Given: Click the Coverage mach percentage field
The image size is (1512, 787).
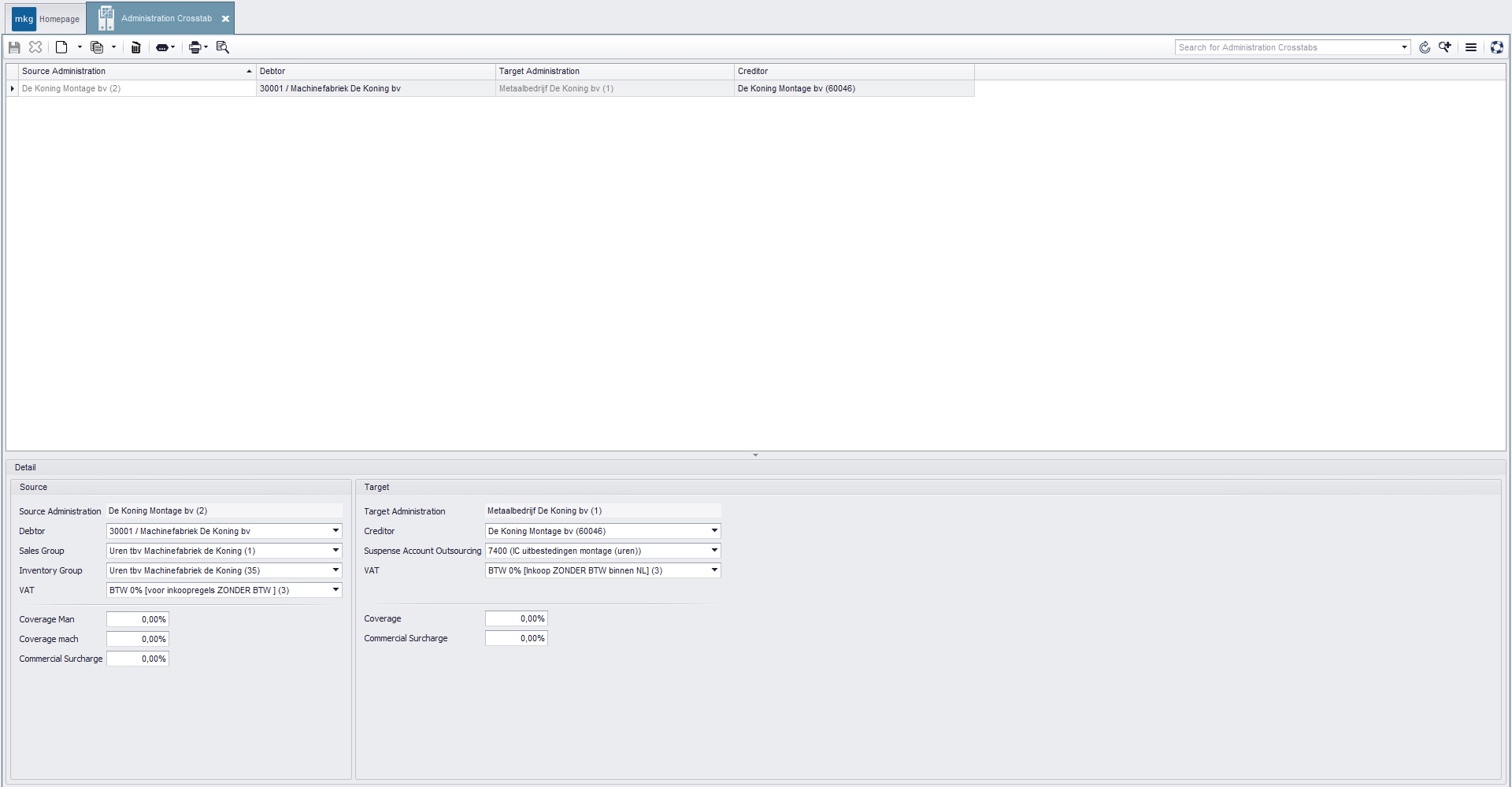Looking at the screenshot, I should (138, 639).
